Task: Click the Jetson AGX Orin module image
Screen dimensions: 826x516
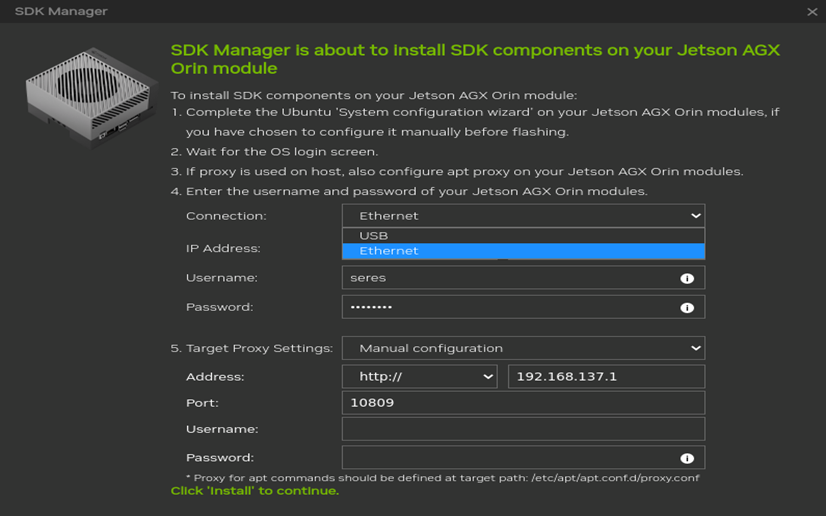Action: click(87, 96)
